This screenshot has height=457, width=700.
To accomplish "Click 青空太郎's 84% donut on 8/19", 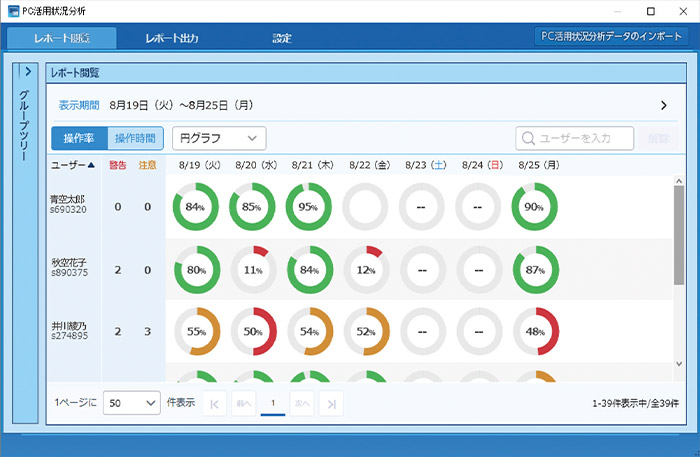I will 195,207.
